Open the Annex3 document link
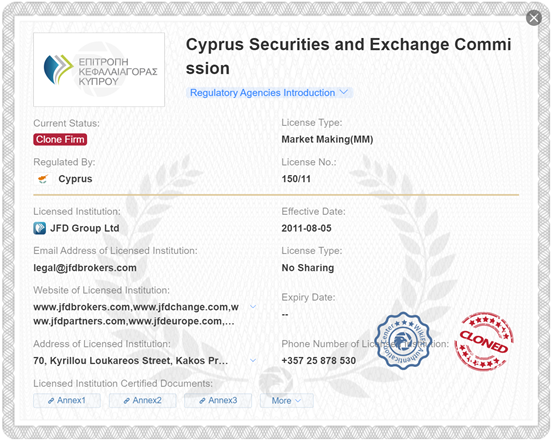The image size is (554, 442). pyautogui.click(x=218, y=400)
